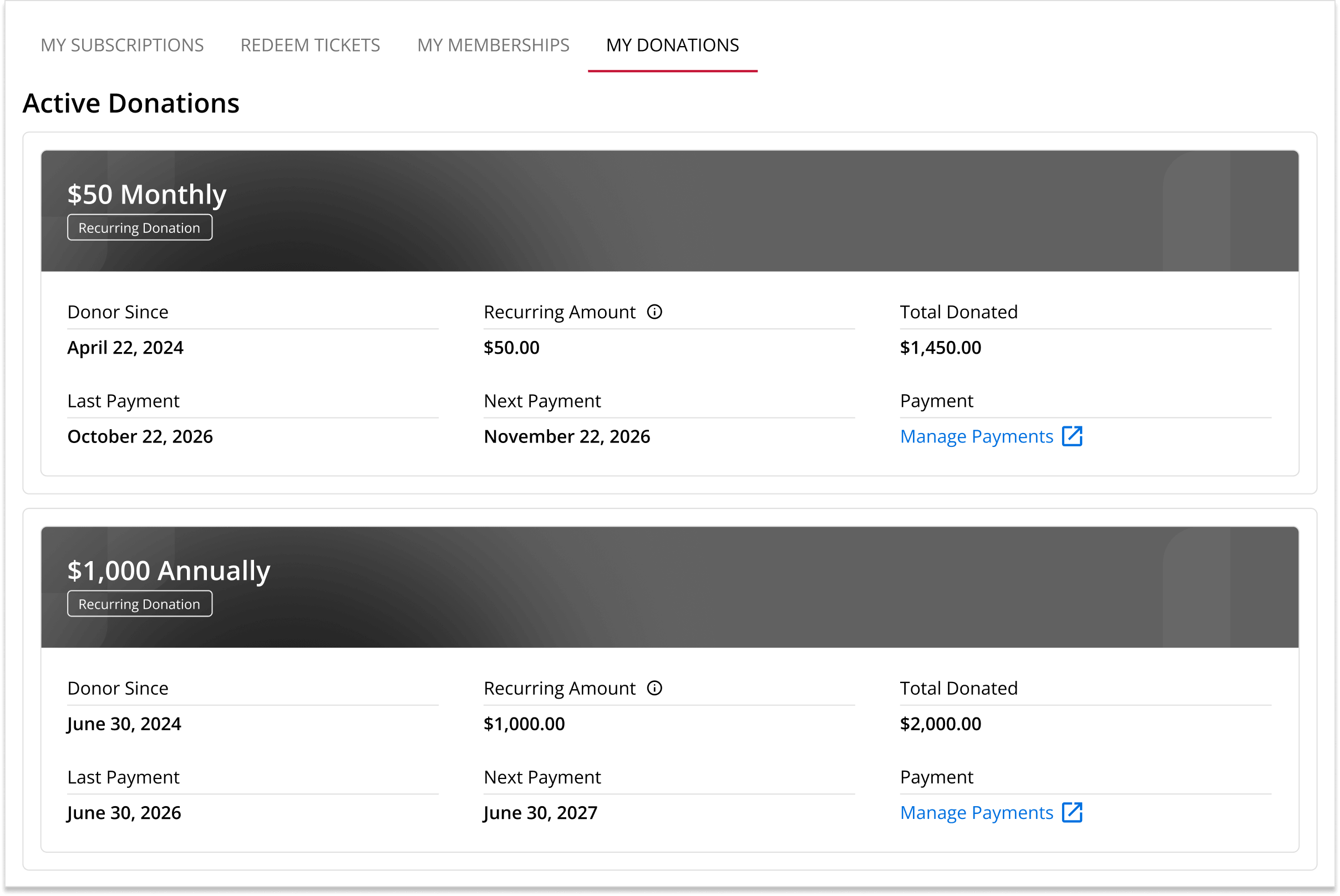Click the "$1,000 Annually" card title
Image resolution: width=1340 pixels, height=896 pixels.
click(x=169, y=571)
